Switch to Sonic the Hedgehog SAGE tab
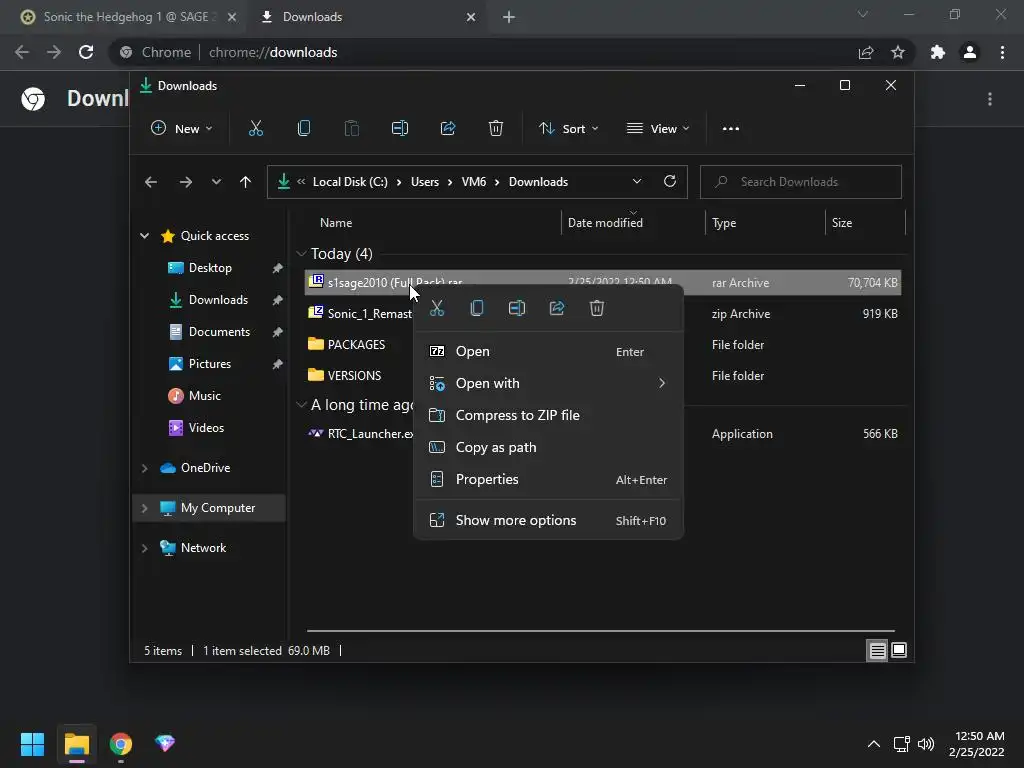The image size is (1024, 768). click(128, 17)
